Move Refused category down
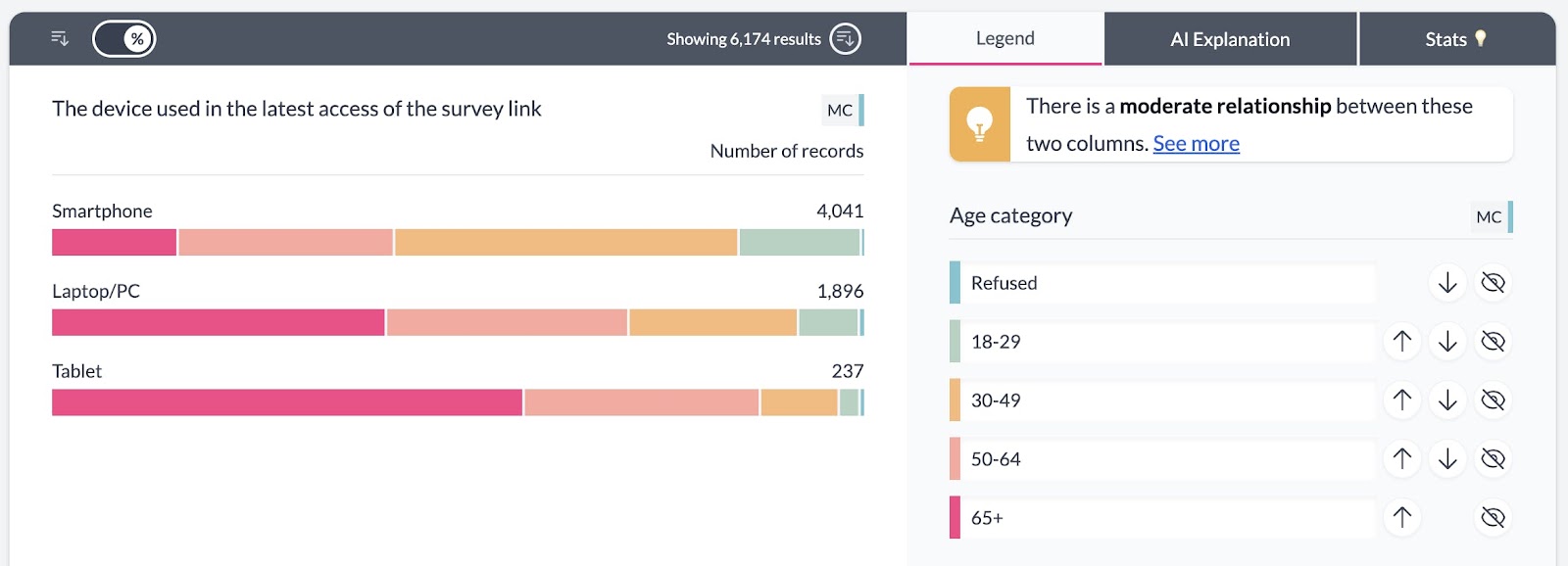The height and width of the screenshot is (566, 1568). 1447,283
